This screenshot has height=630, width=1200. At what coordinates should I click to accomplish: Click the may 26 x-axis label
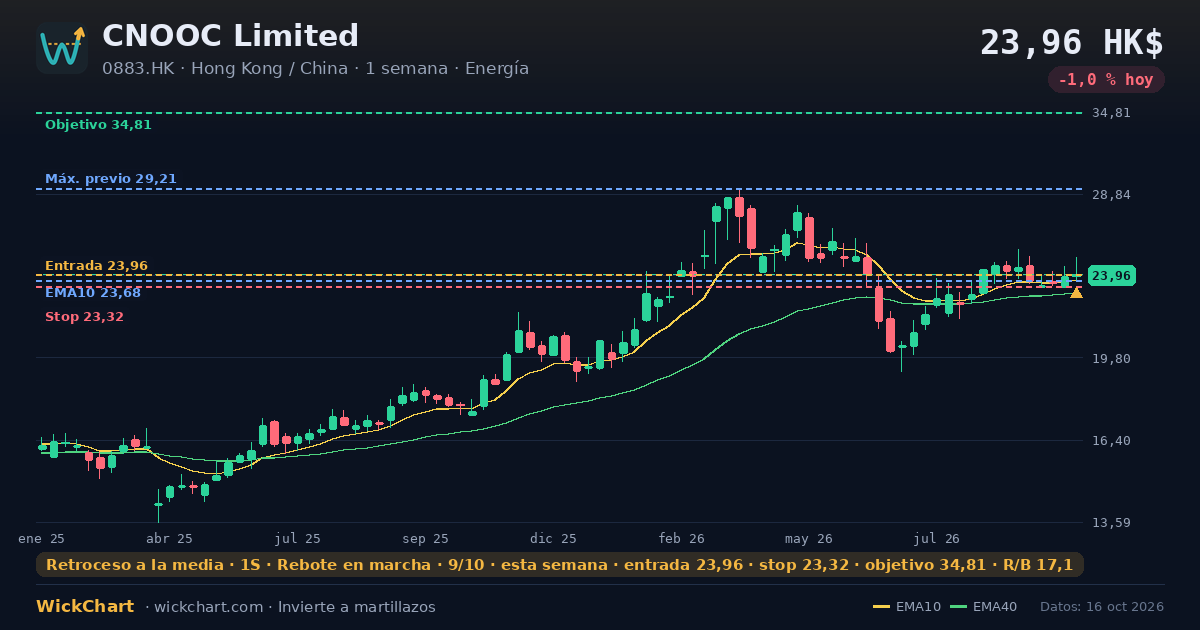tap(809, 539)
